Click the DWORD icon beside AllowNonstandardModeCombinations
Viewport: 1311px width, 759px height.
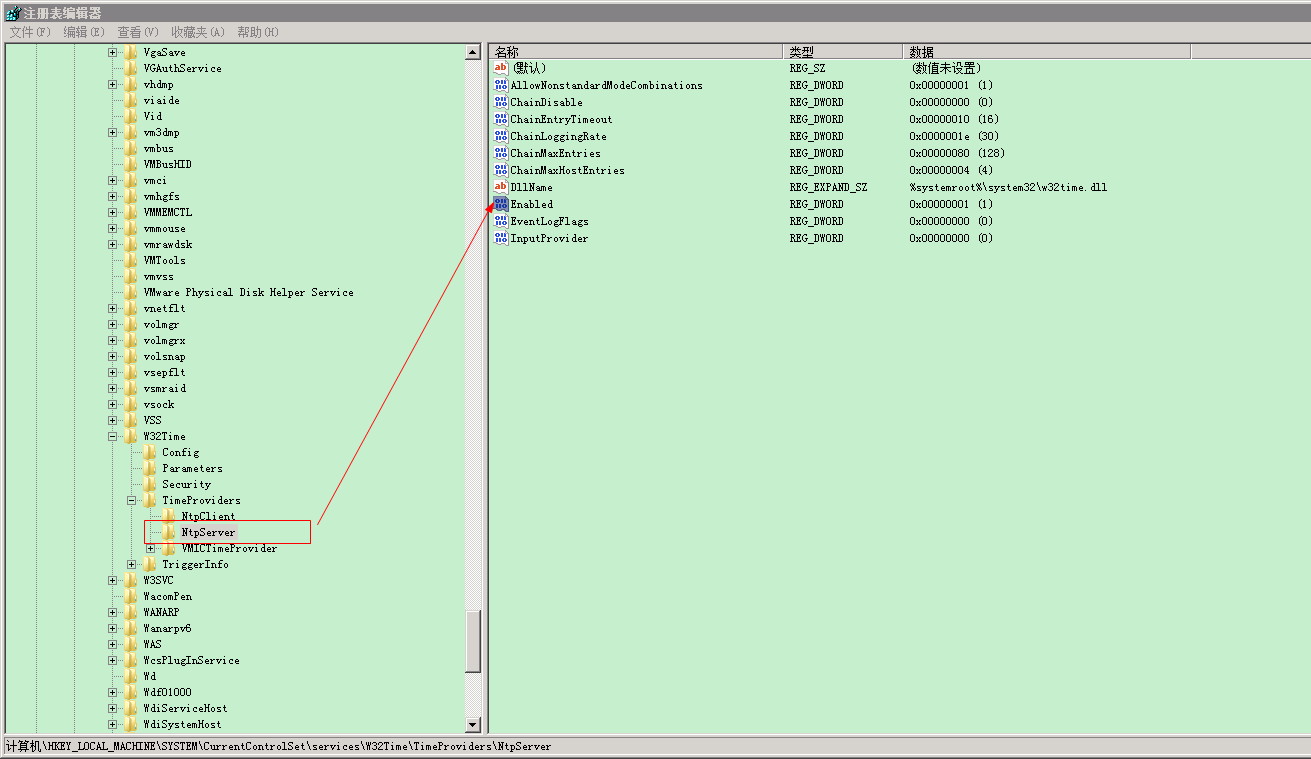[500, 85]
